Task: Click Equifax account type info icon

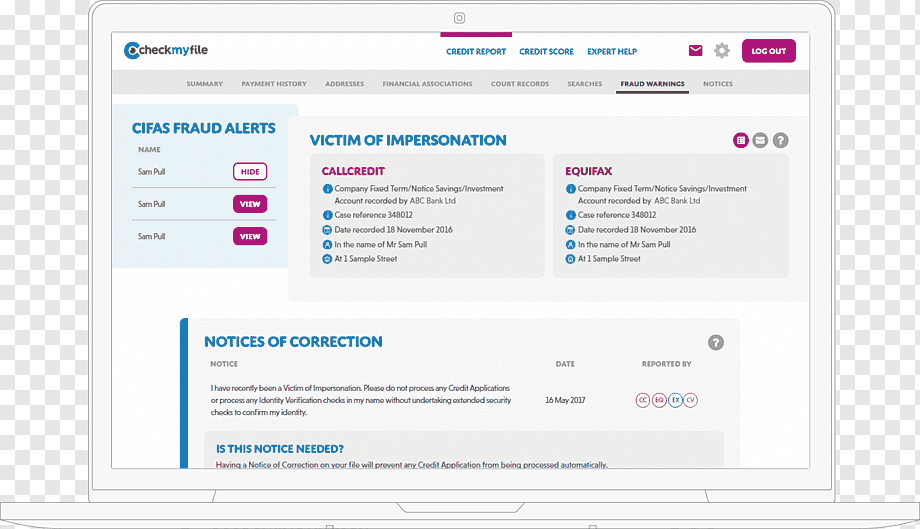Action: pyautogui.click(x=570, y=189)
